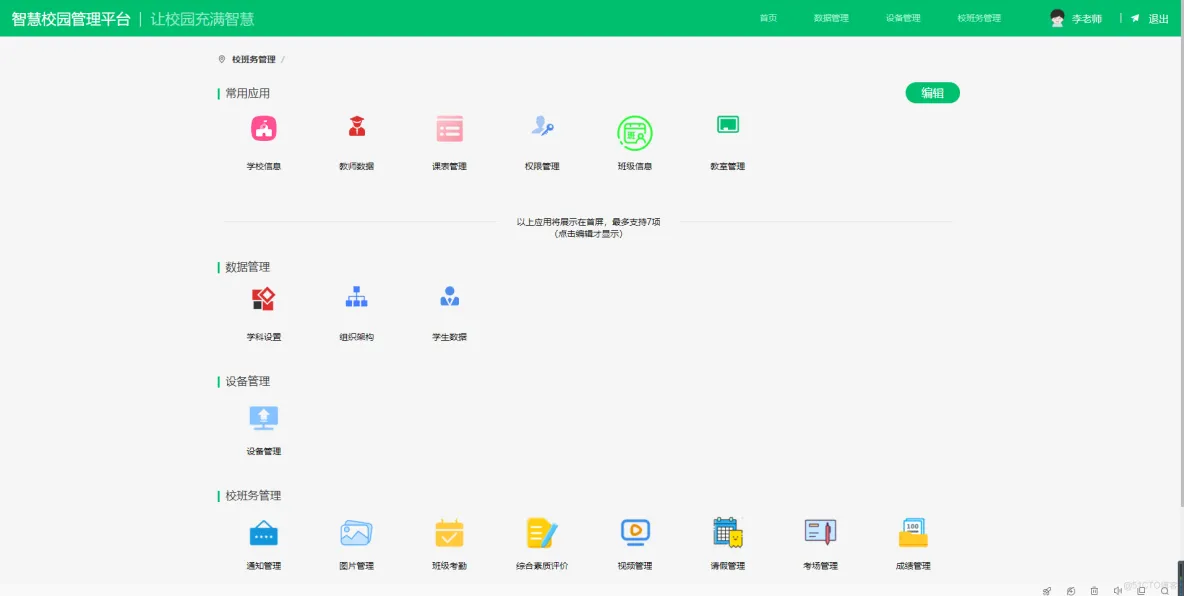Click the trash icon in status bar
This screenshot has width=1184, height=596.
[x=1094, y=591]
